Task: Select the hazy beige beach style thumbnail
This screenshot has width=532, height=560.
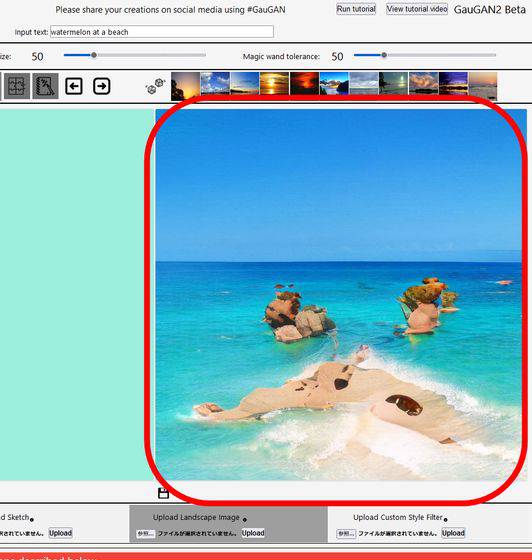Action: tap(483, 86)
